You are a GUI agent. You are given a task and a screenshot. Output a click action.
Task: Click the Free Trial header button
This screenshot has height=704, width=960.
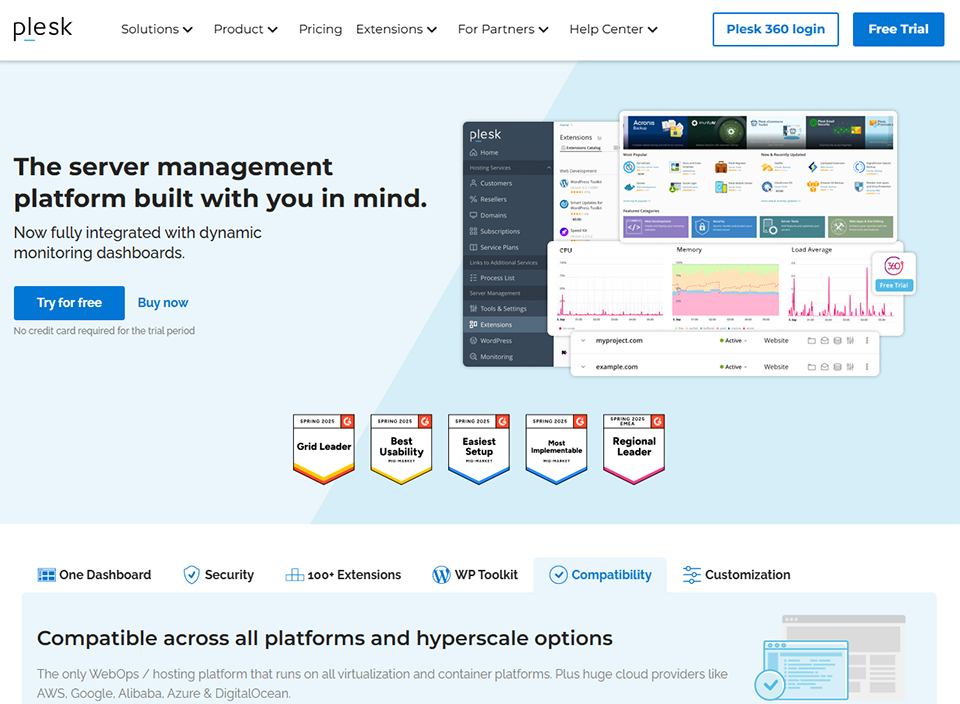[x=898, y=29]
